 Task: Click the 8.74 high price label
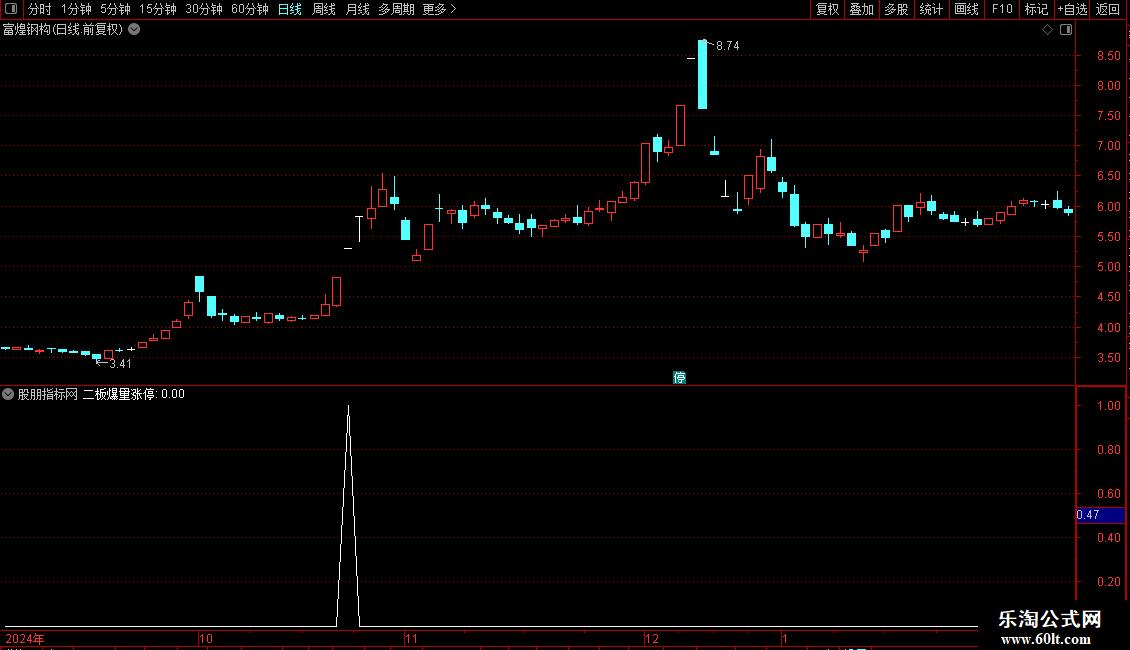728,46
